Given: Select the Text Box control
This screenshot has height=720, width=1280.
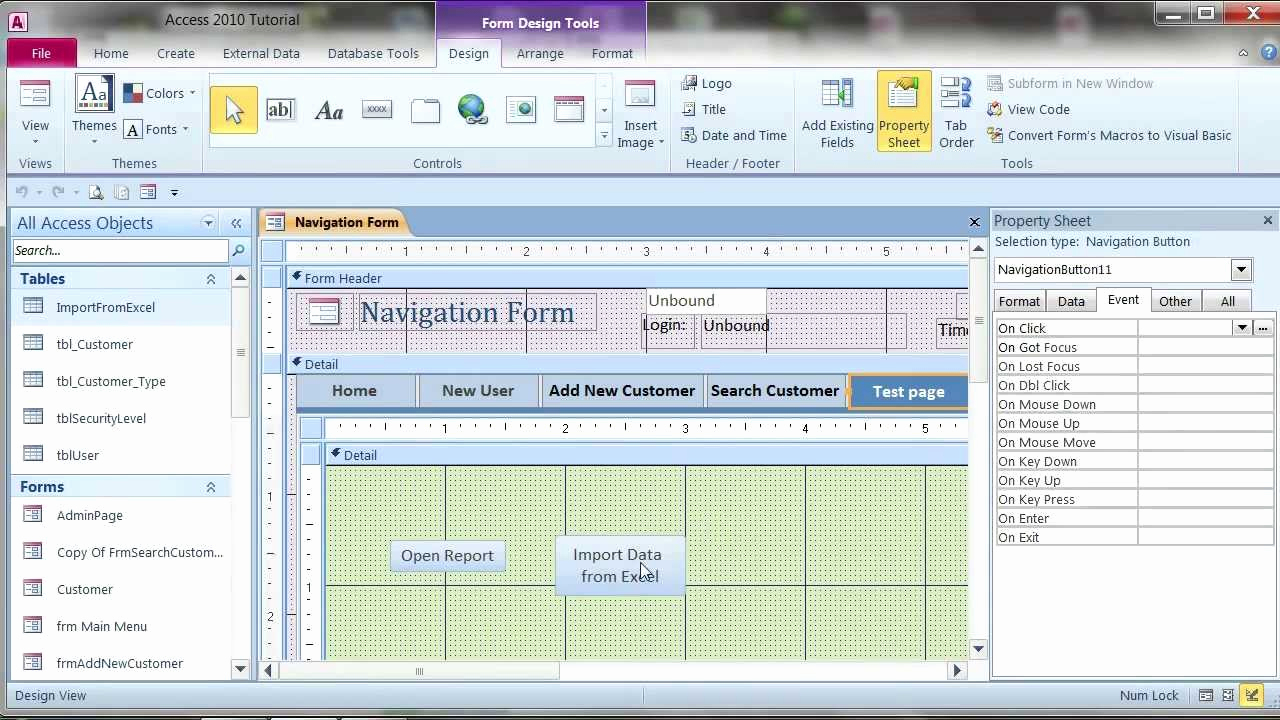Looking at the screenshot, I should (280, 109).
